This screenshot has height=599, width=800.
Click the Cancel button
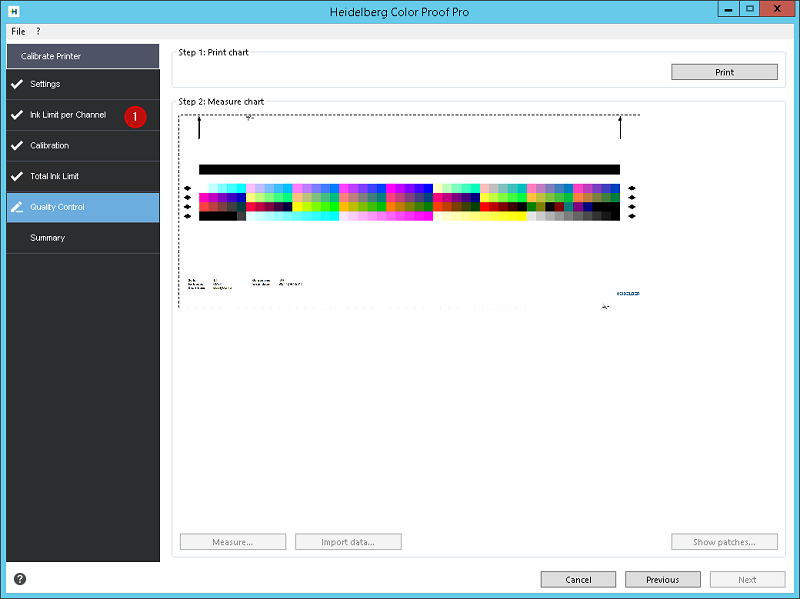click(x=578, y=580)
